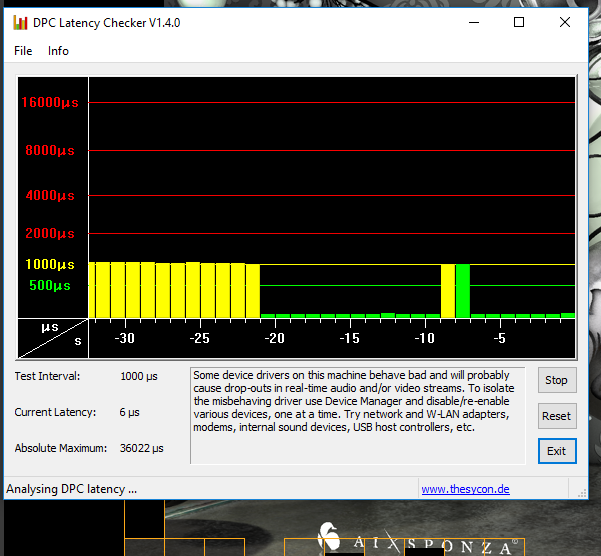601x556 pixels.
Task: Click the 500µs green axis label
Action: point(50,285)
